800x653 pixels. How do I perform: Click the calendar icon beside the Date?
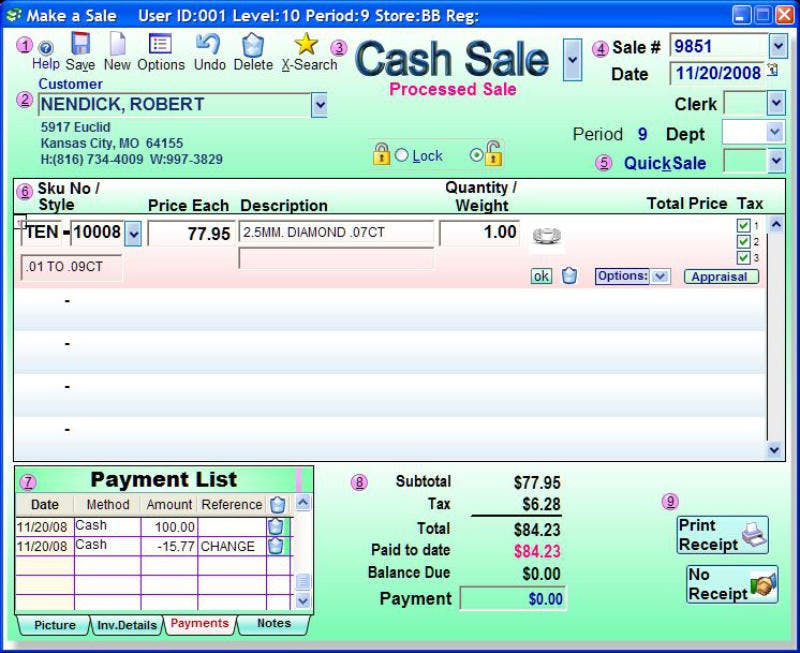(x=773, y=69)
